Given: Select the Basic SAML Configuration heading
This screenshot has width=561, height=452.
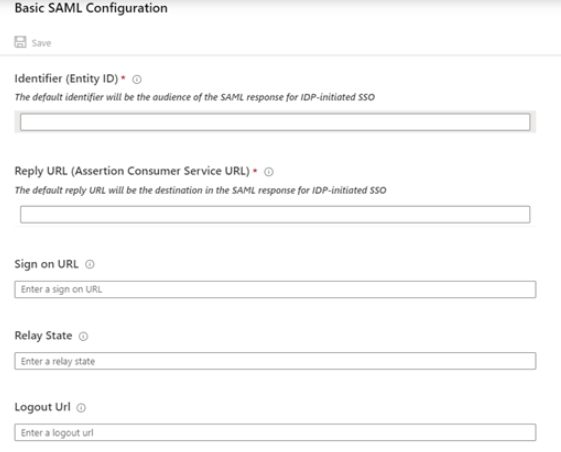Looking at the screenshot, I should pos(91,8).
